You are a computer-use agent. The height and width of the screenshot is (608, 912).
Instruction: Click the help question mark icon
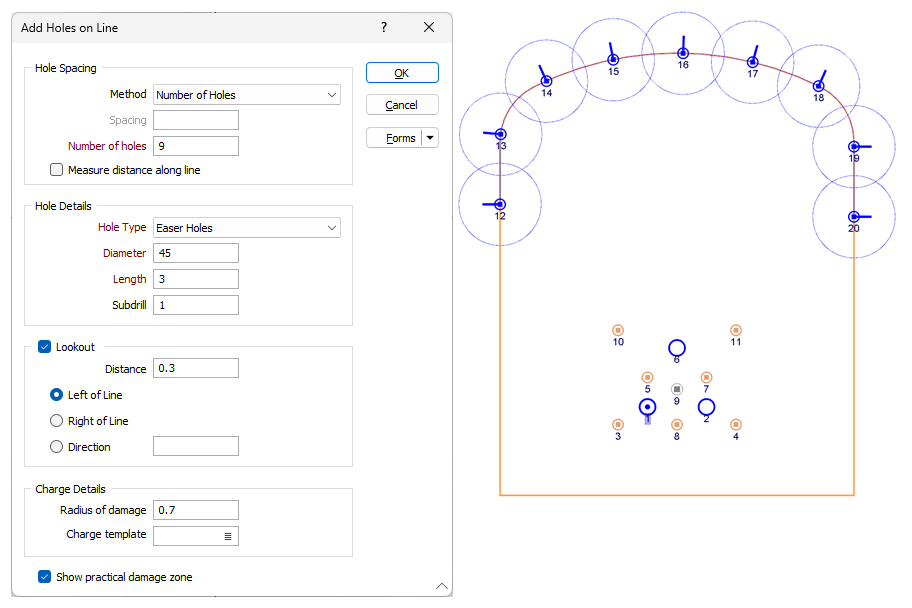coord(384,27)
